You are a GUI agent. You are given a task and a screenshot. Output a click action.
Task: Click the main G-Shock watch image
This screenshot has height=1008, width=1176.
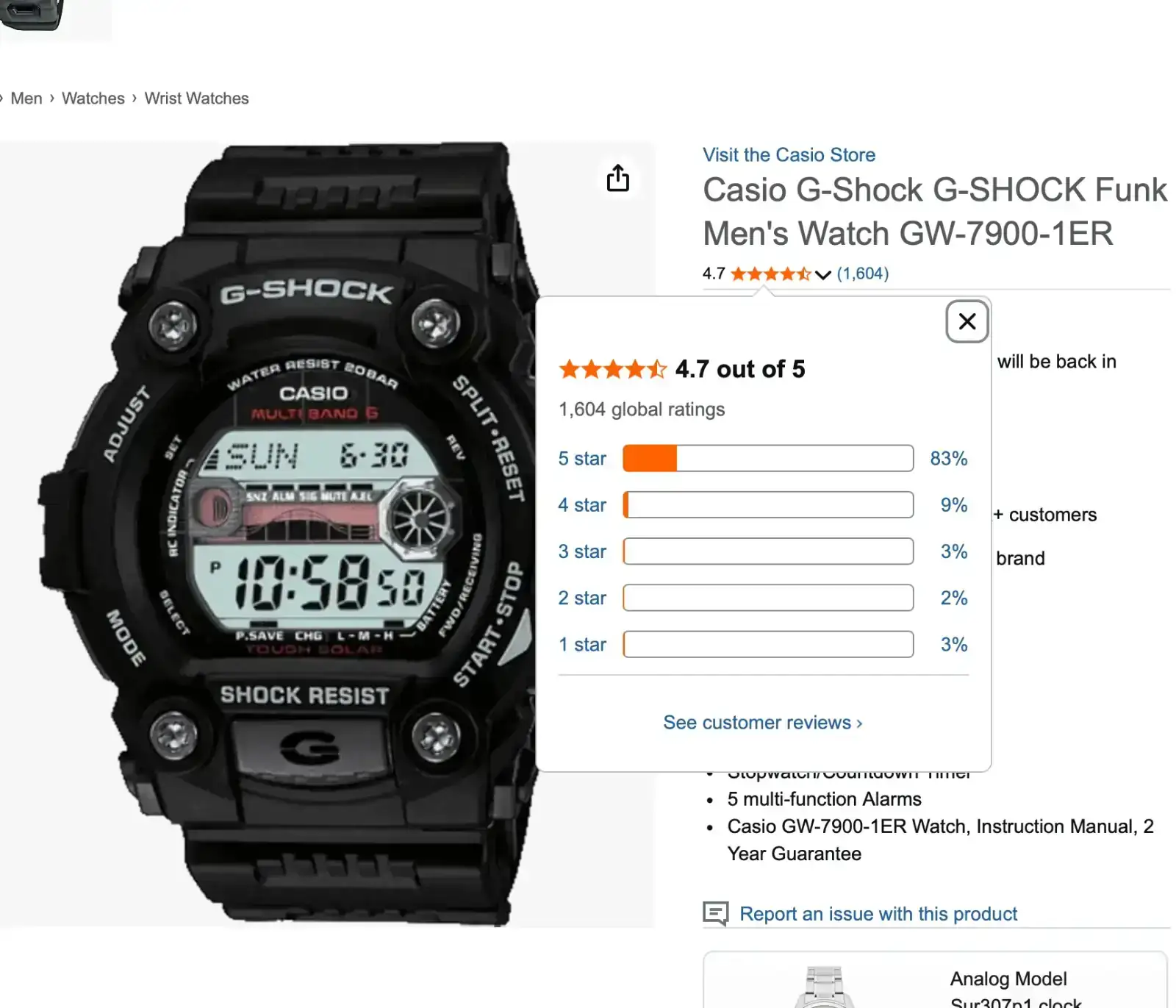click(294, 535)
